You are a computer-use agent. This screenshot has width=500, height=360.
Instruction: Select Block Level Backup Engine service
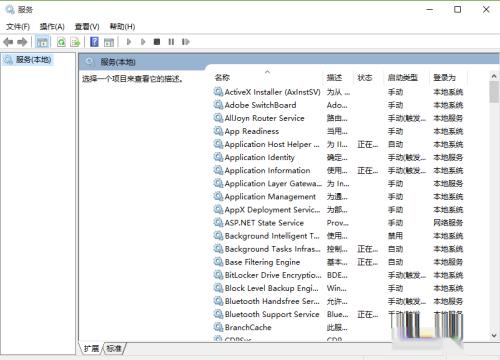click(x=338, y=288)
